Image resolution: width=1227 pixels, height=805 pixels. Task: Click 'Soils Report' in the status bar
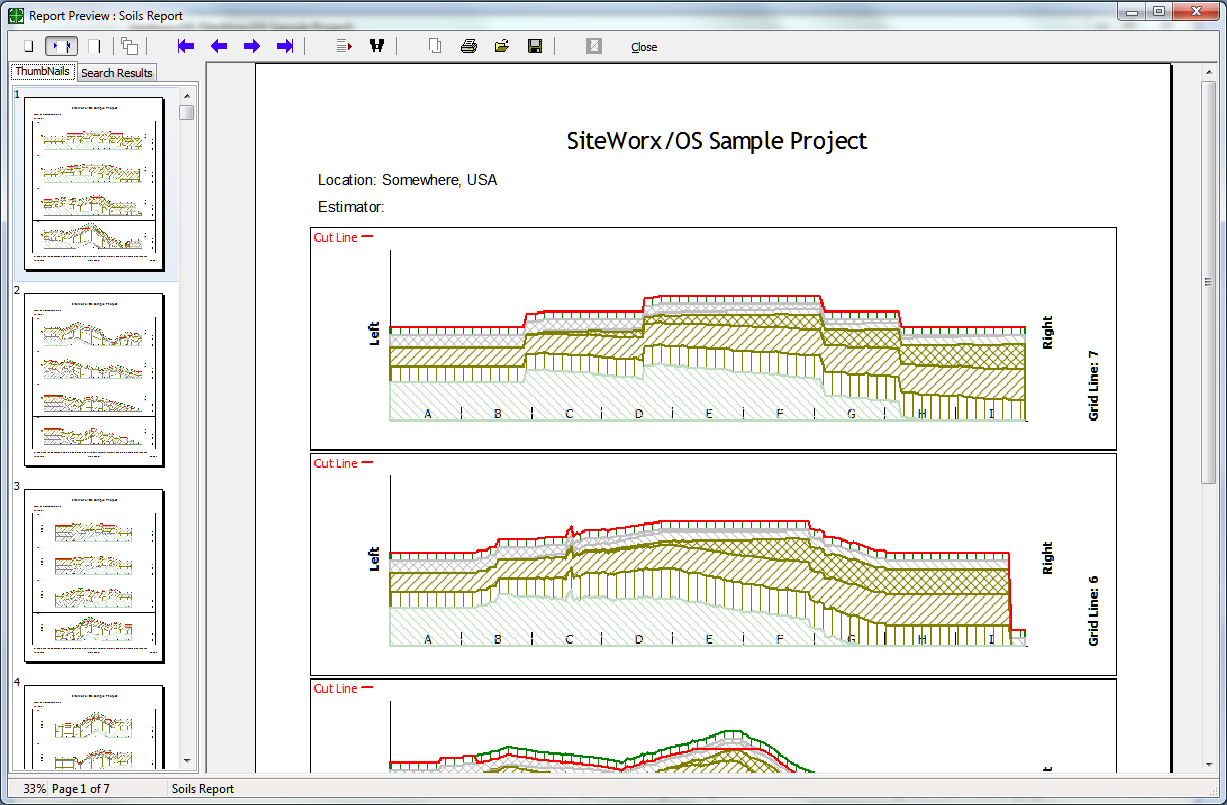pos(203,789)
